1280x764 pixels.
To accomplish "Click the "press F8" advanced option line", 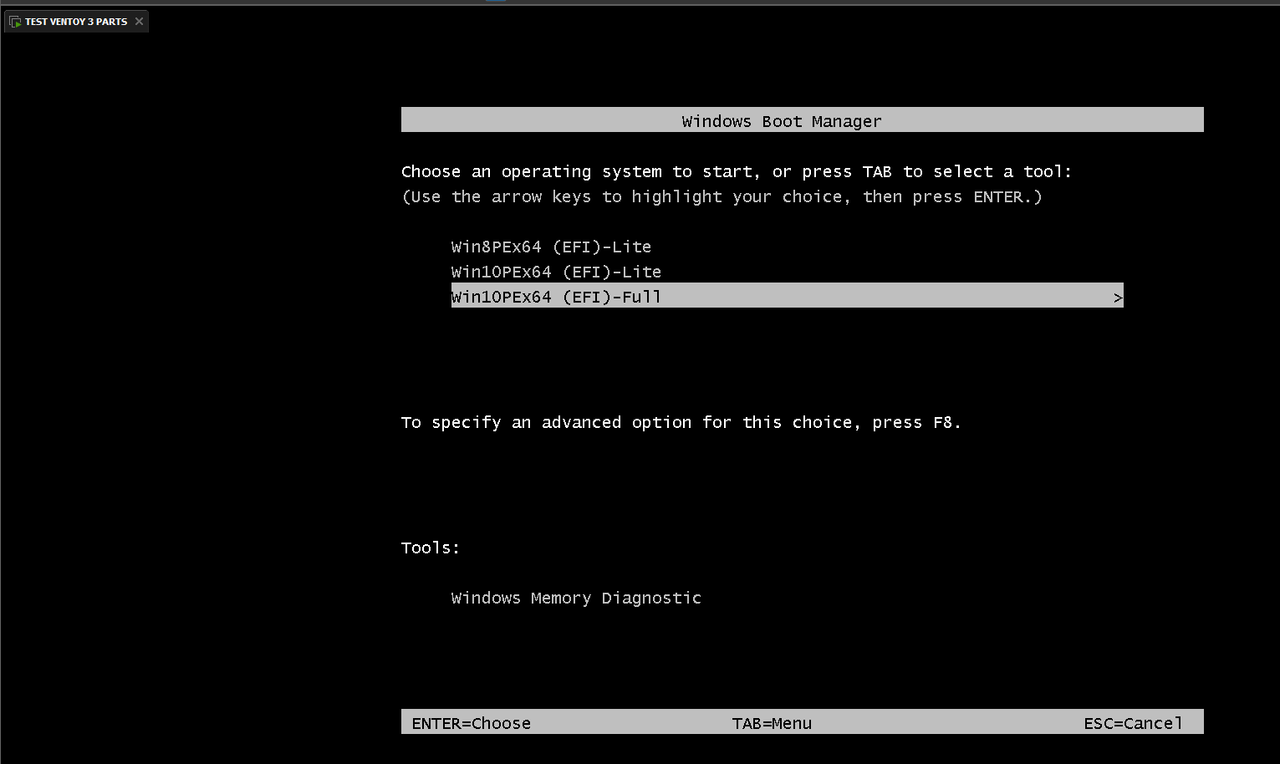I will click(681, 423).
